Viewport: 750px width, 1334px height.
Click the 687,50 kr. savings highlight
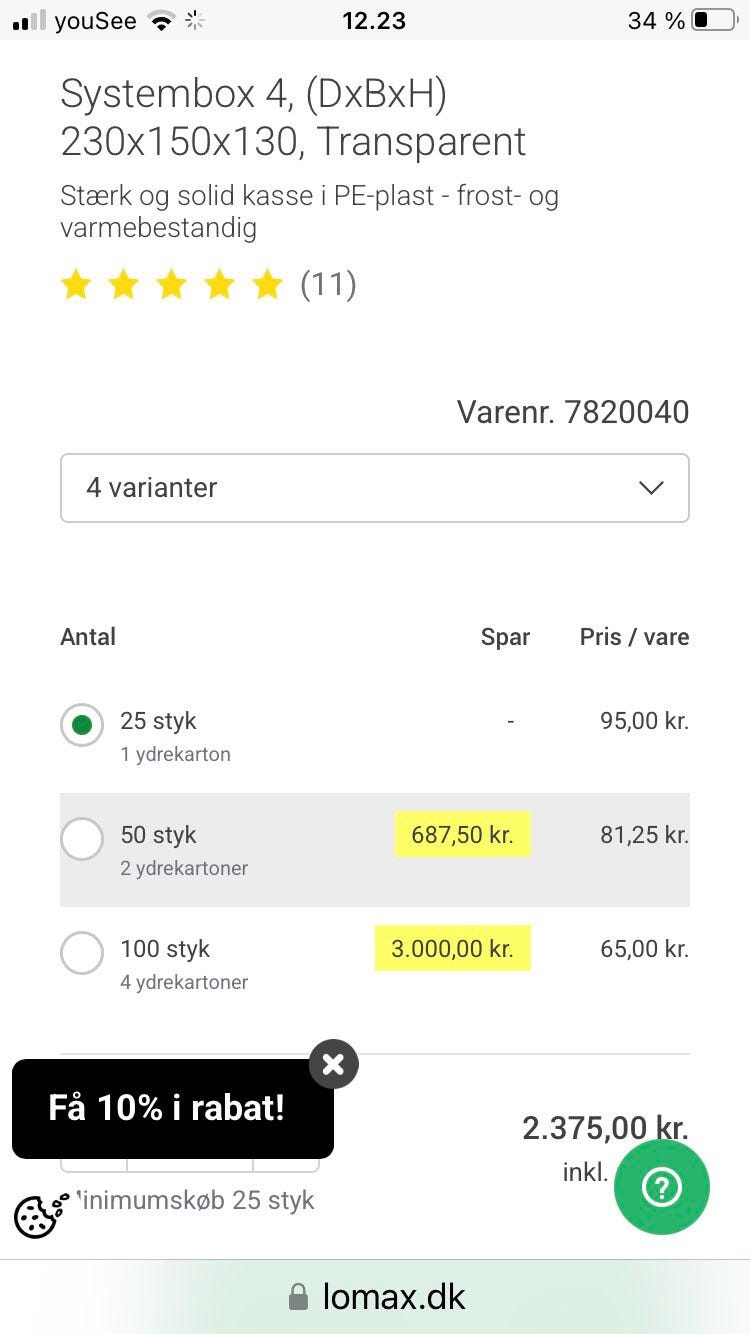[462, 835]
